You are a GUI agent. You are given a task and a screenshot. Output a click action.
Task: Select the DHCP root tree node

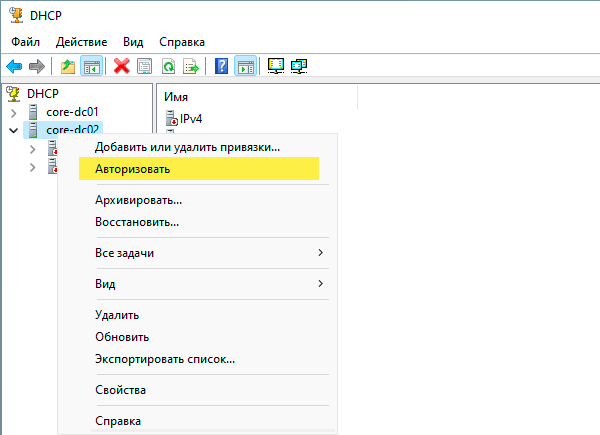(x=42, y=93)
